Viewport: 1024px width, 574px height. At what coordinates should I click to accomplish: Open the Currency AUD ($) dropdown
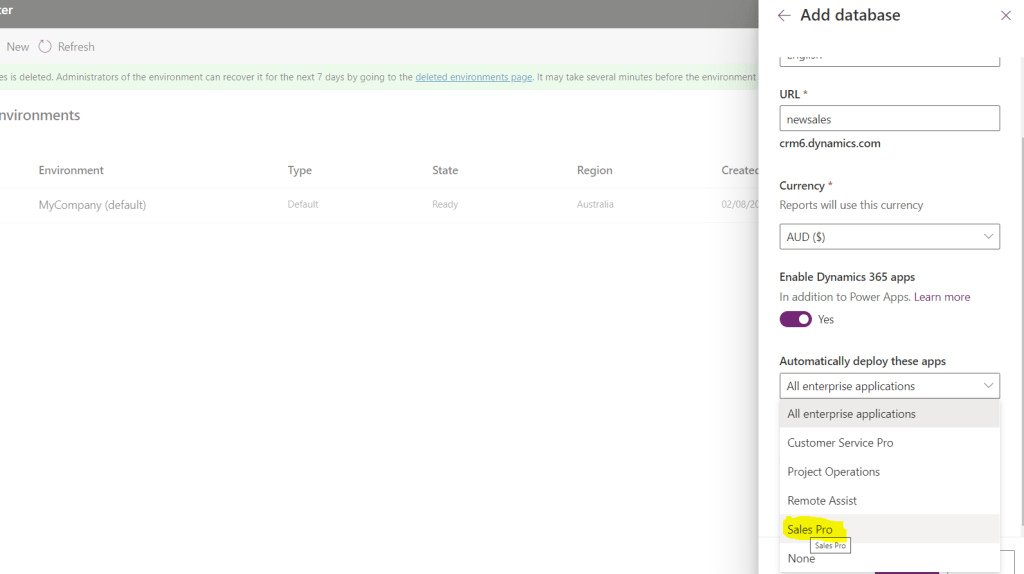889,237
